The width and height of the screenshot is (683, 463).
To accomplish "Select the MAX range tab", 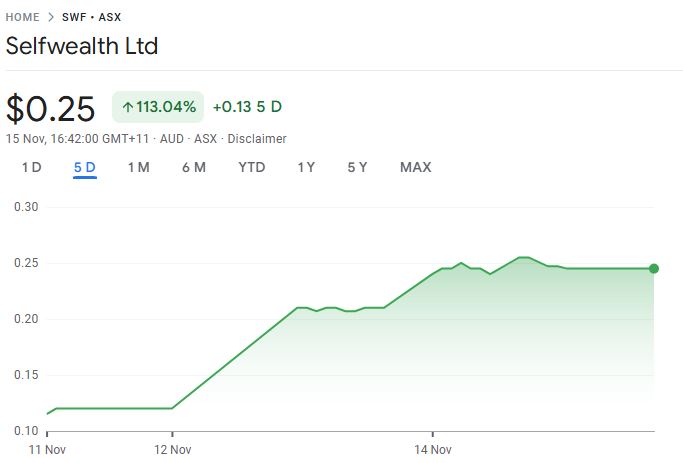I will [x=416, y=167].
